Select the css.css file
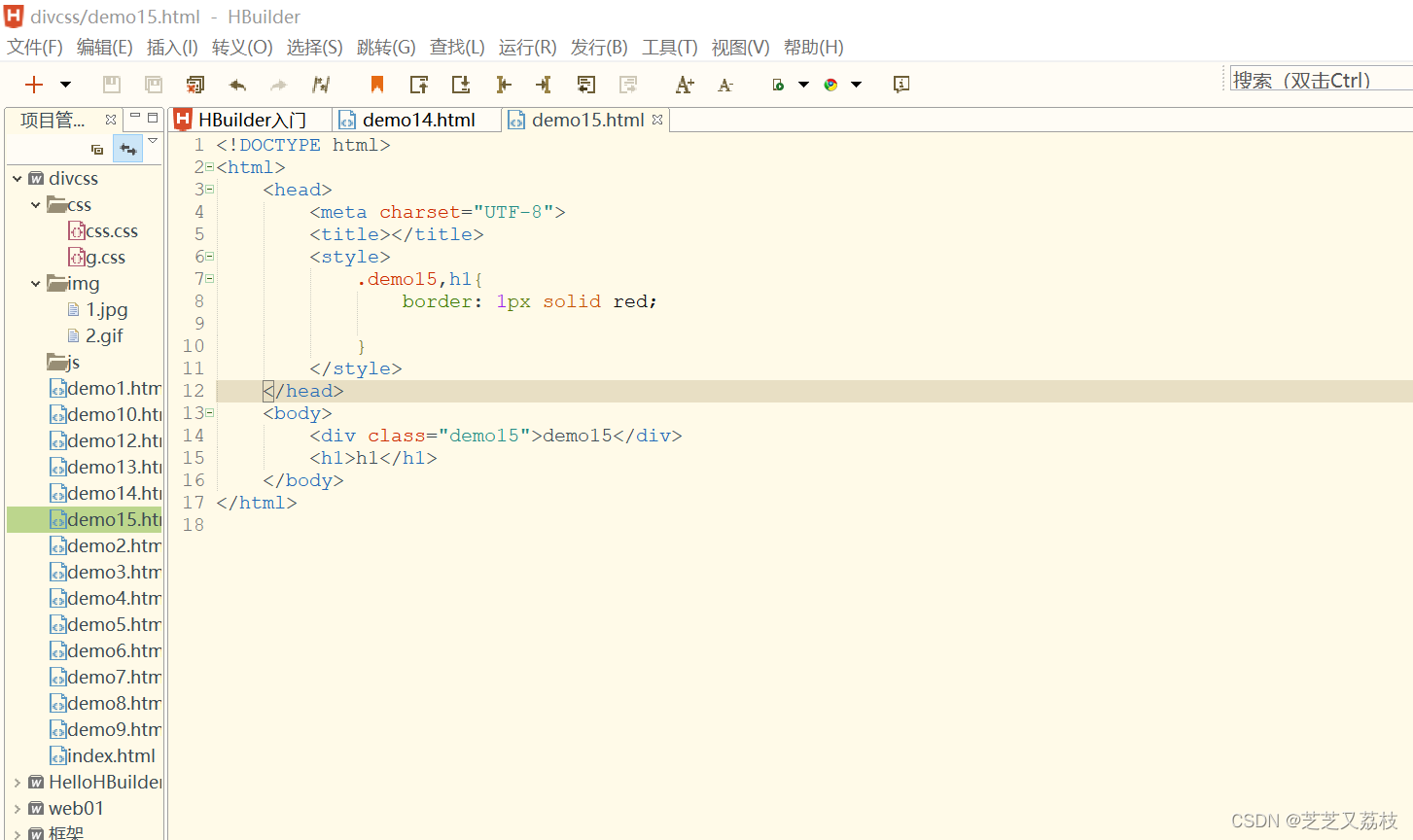The height and width of the screenshot is (840, 1413). tap(103, 231)
